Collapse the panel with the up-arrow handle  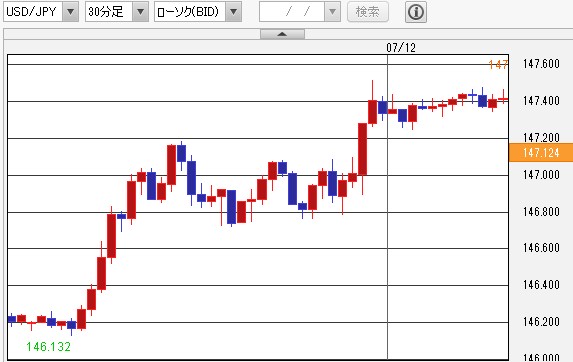pos(282,34)
